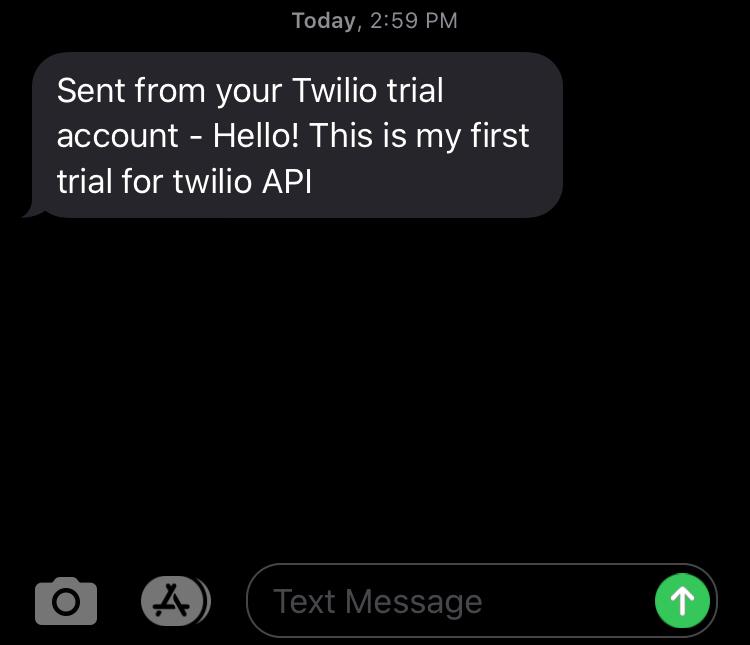750x645 pixels.
Task: Click the word 'first' in the message
Action: (500, 135)
